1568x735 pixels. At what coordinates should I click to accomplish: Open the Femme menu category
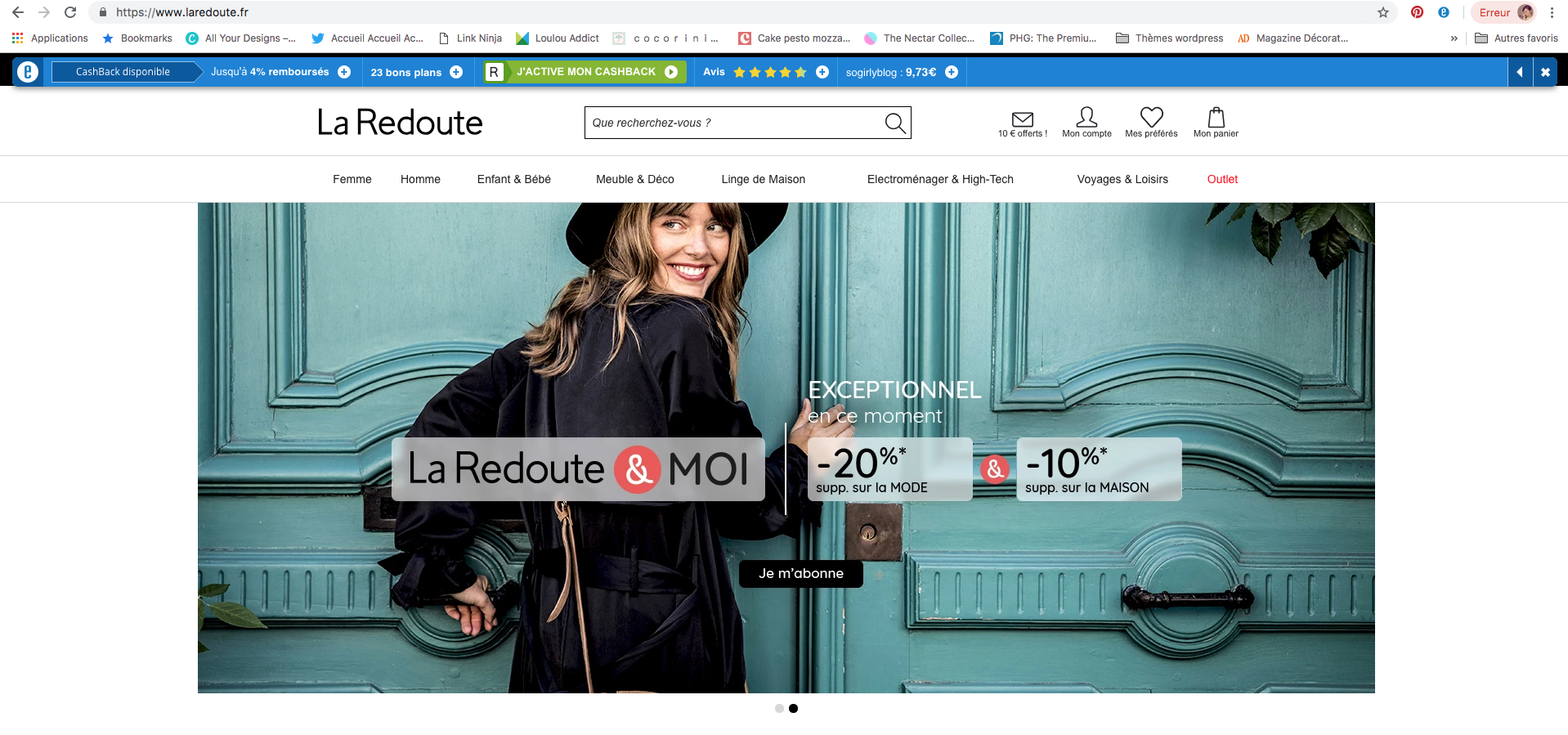click(352, 179)
